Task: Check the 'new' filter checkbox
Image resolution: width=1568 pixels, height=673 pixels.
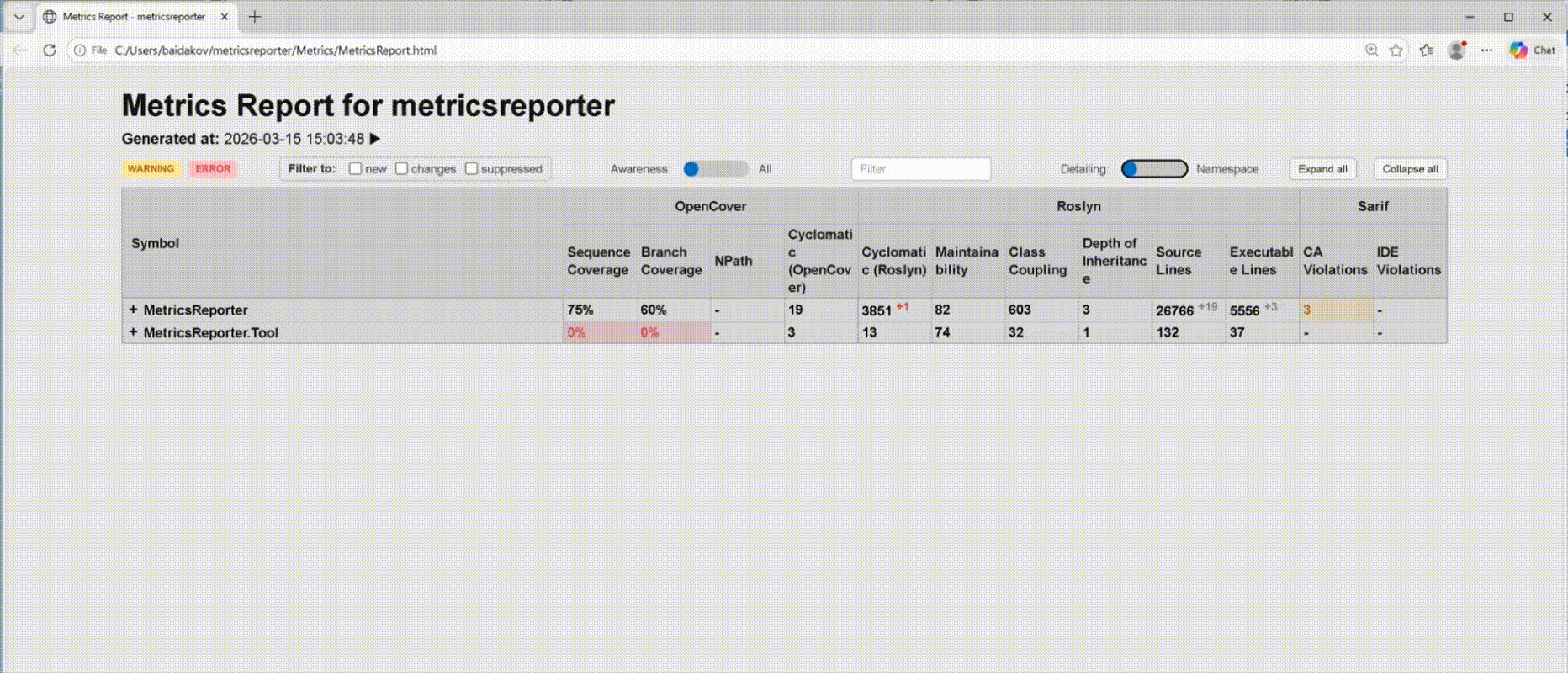Action: (355, 169)
